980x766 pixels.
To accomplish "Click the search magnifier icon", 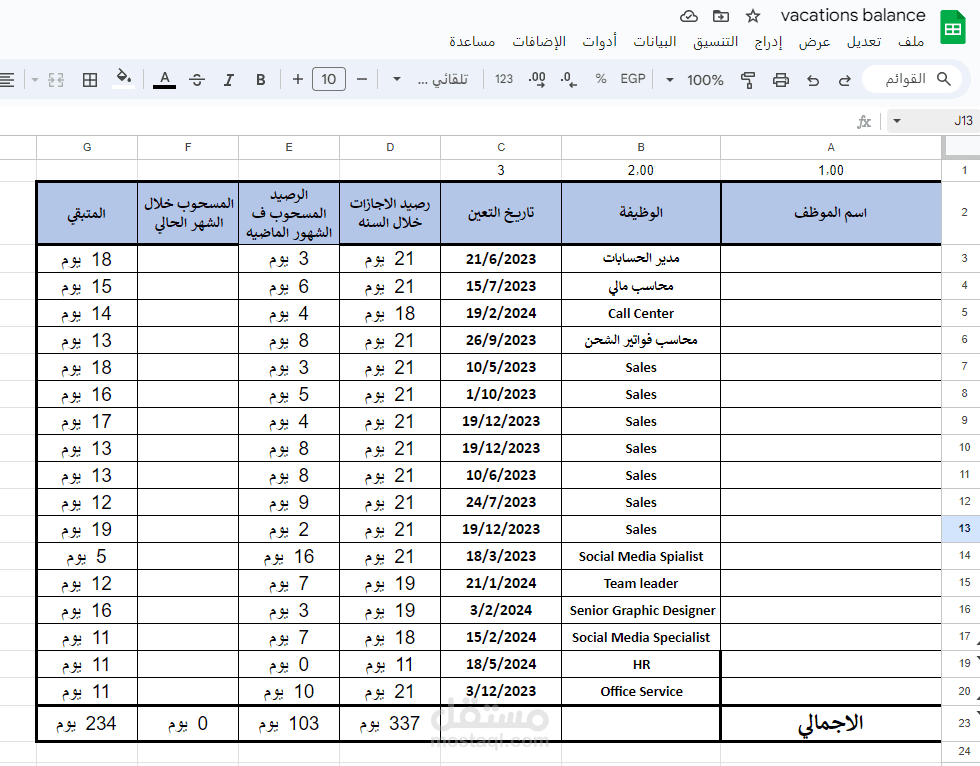I will [944, 79].
